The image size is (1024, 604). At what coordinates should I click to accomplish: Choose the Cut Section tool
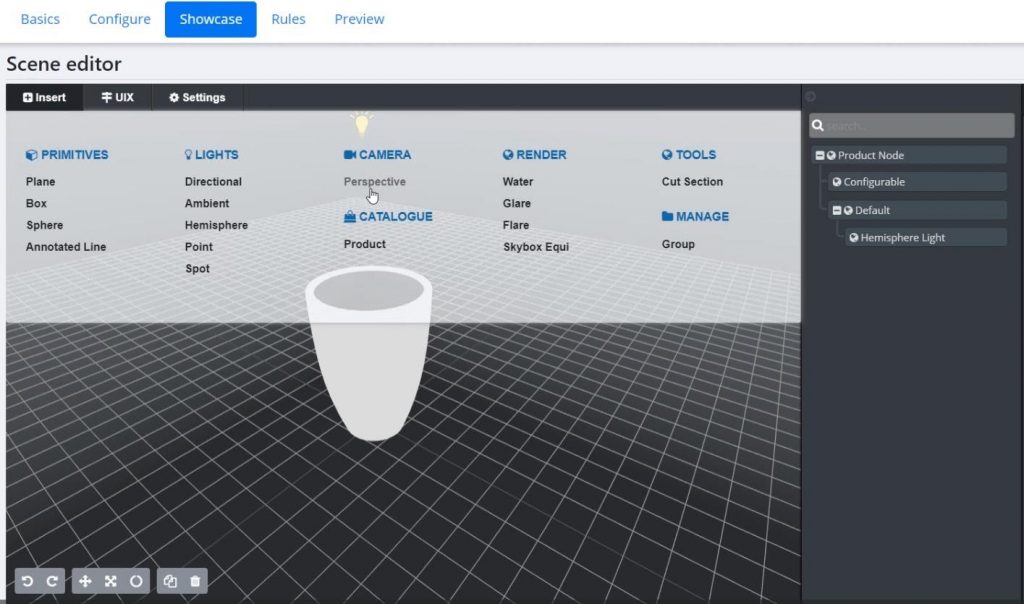click(692, 182)
